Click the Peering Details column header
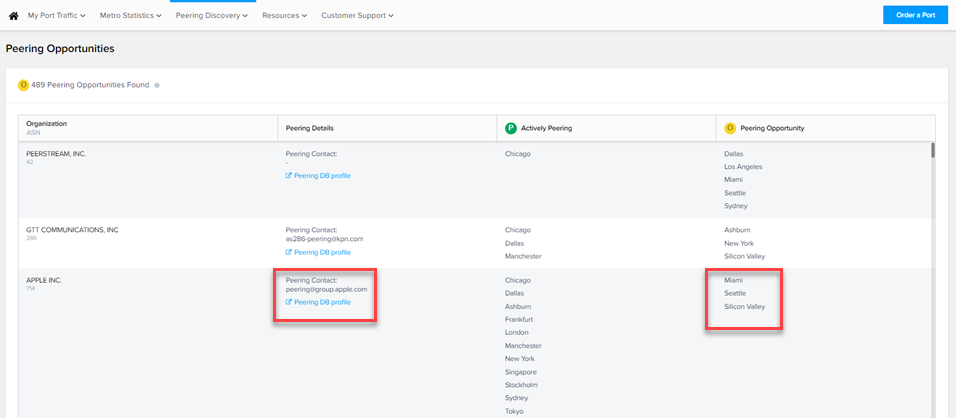 pos(309,129)
